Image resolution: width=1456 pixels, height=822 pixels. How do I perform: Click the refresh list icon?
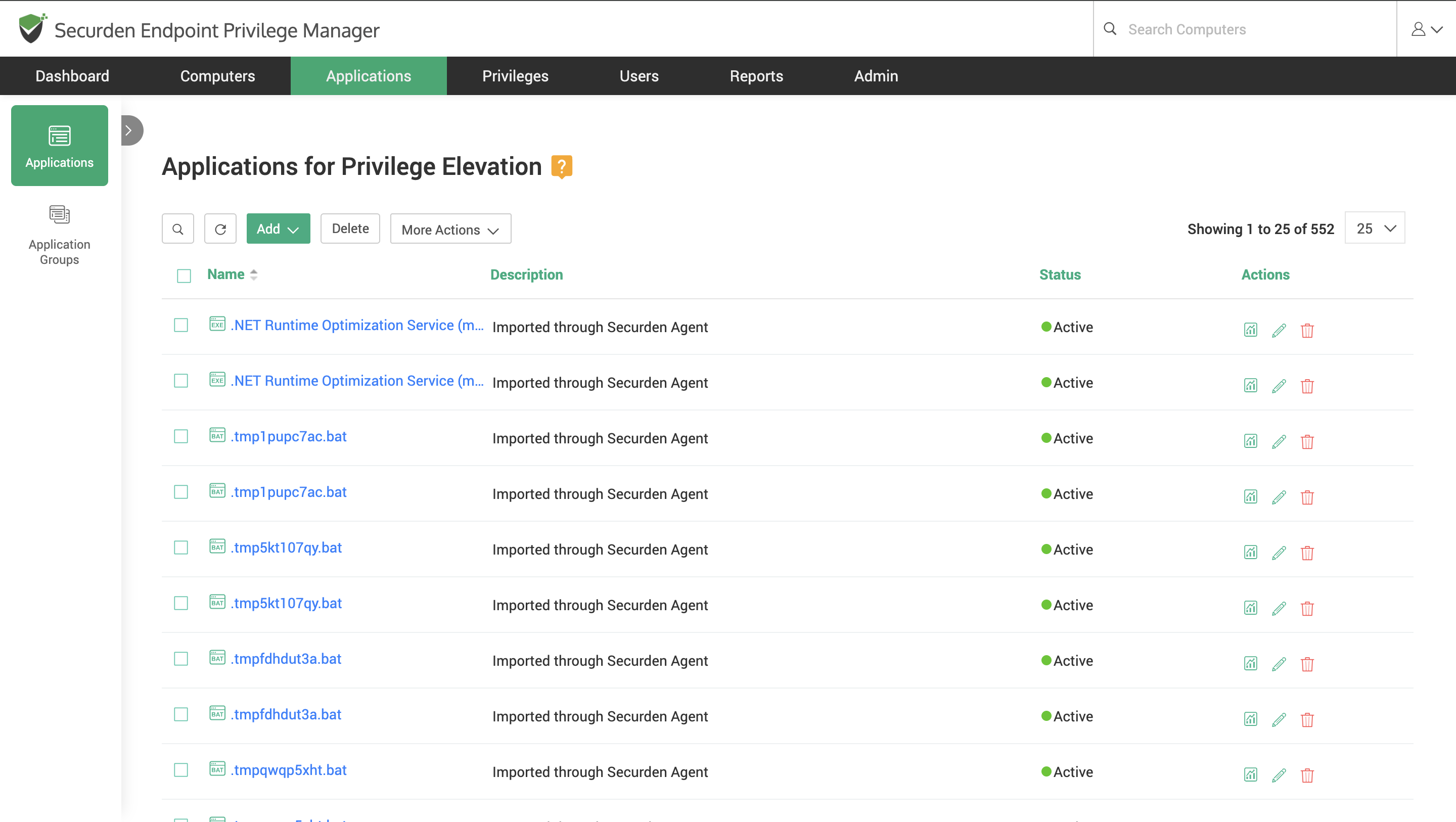point(220,229)
